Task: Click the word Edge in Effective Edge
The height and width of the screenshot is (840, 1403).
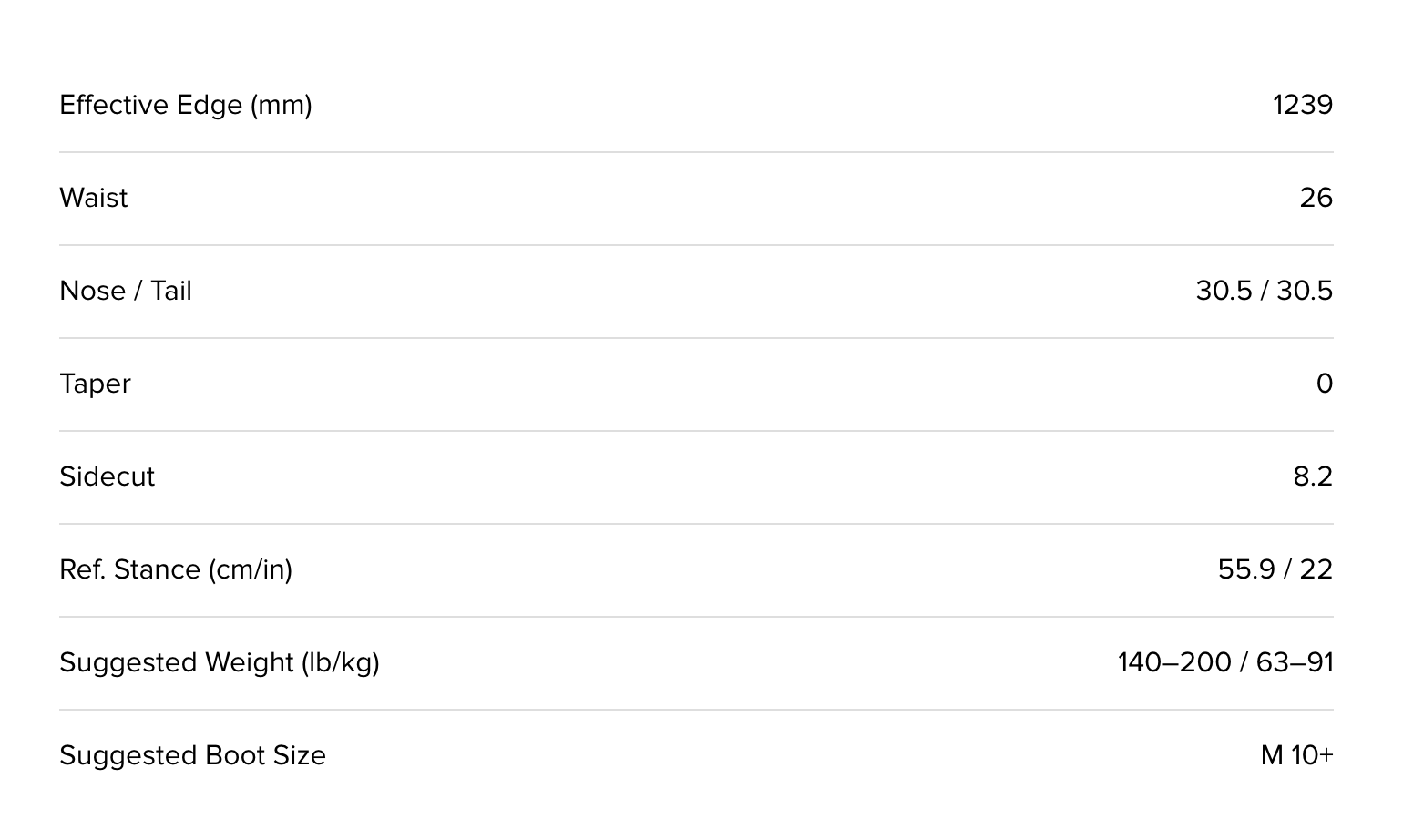Action: tap(210, 106)
